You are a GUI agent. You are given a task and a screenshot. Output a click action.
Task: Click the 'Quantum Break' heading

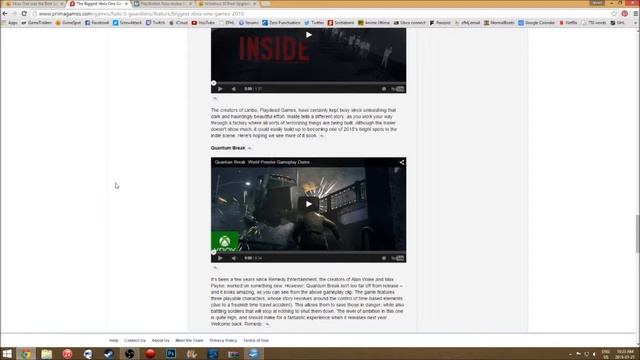point(228,148)
